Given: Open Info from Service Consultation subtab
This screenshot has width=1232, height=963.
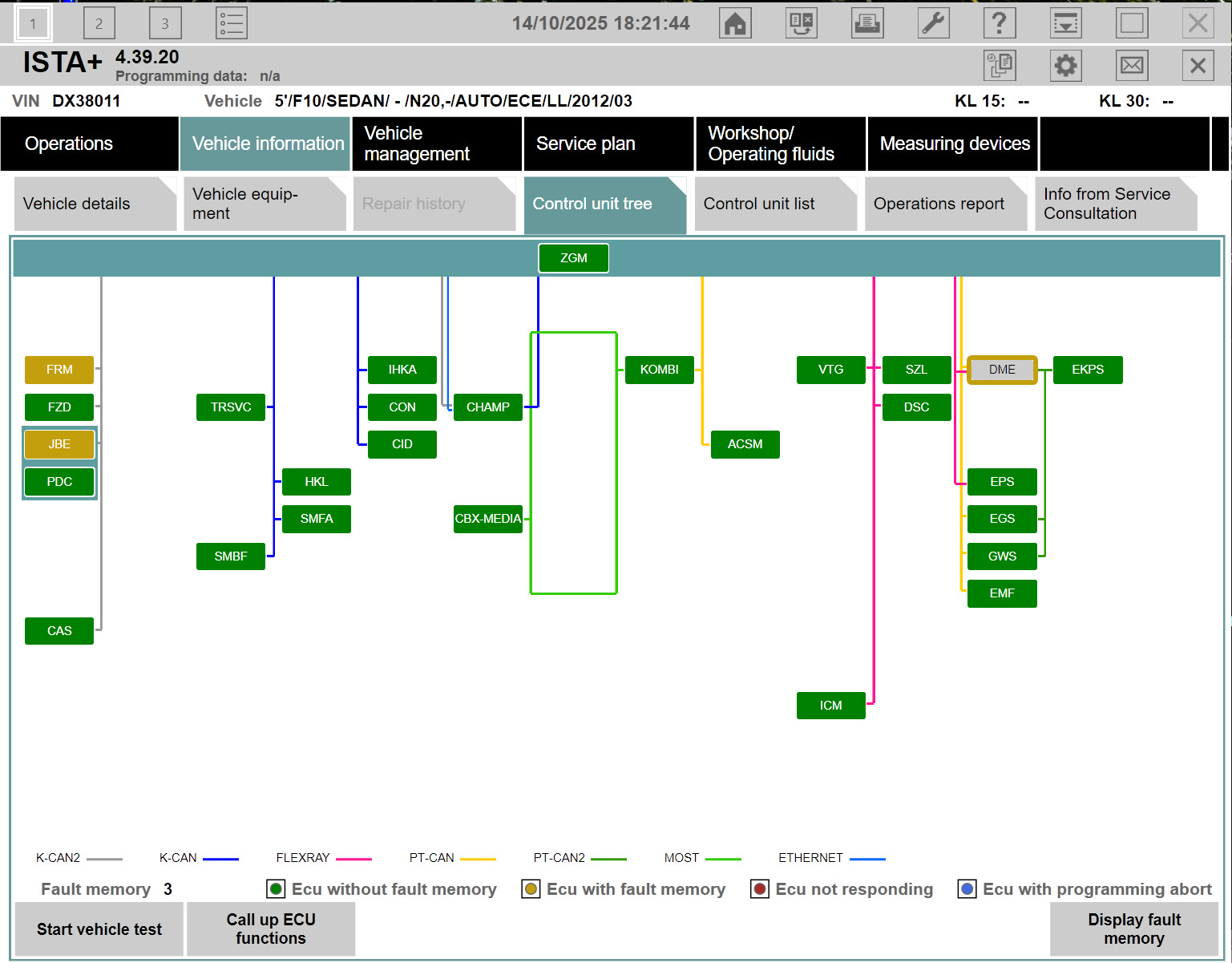Looking at the screenshot, I should [1116, 204].
